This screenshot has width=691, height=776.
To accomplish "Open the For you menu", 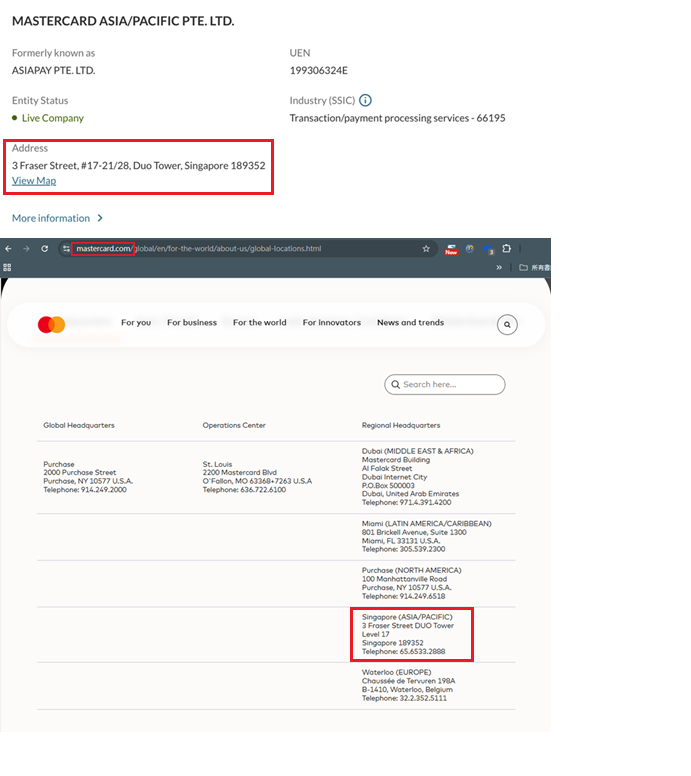I will pyautogui.click(x=136, y=323).
